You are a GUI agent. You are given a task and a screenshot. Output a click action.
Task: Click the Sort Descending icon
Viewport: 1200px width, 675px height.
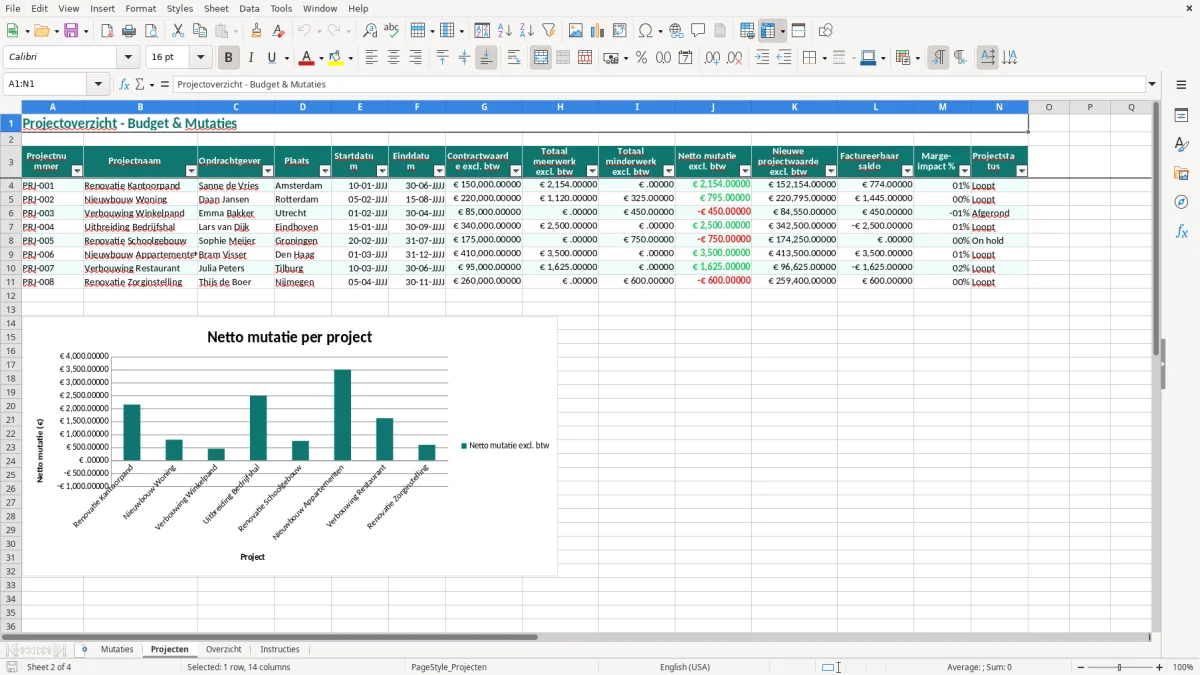pyautogui.click(x=527, y=31)
